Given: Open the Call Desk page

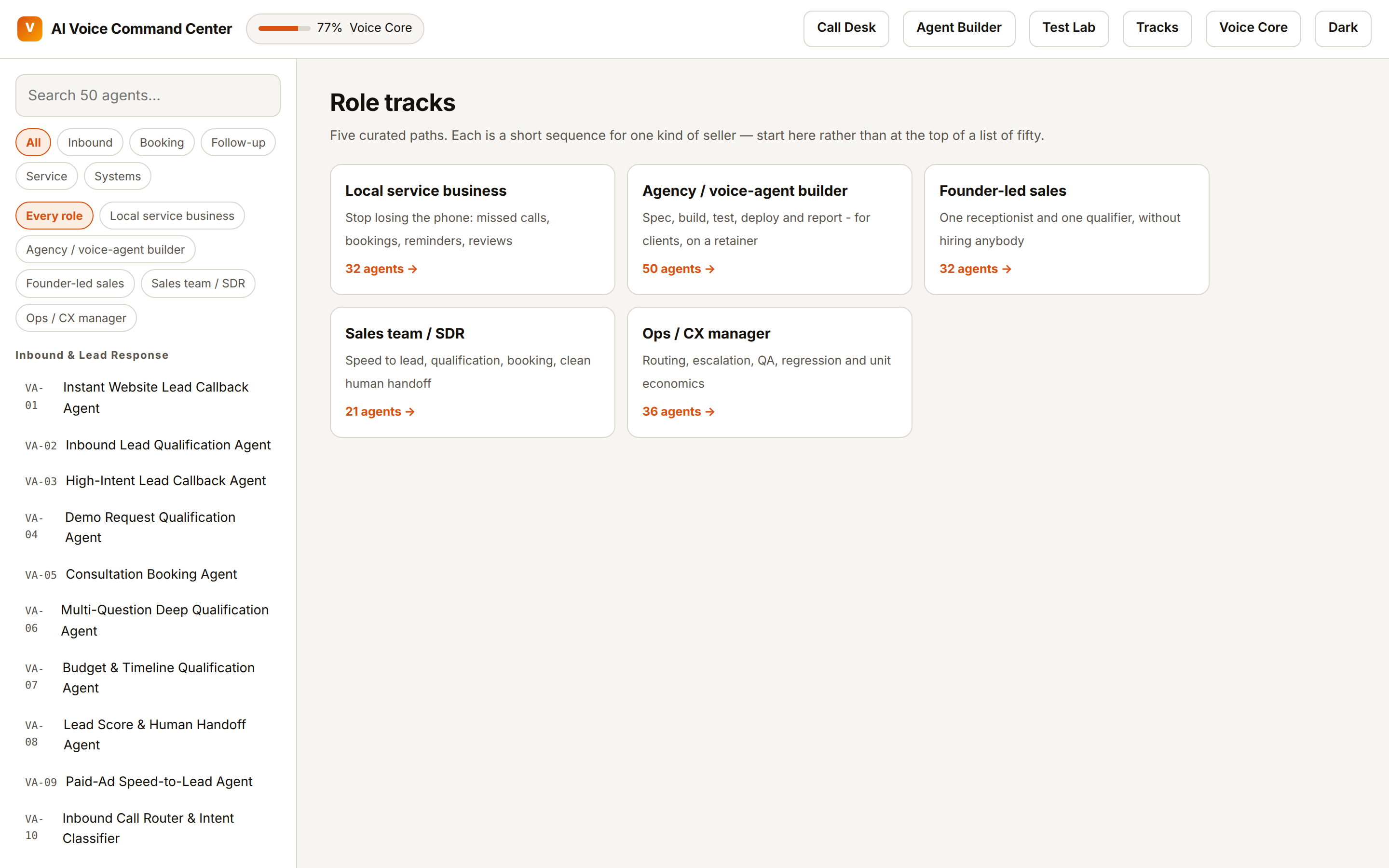Looking at the screenshot, I should 846,28.
